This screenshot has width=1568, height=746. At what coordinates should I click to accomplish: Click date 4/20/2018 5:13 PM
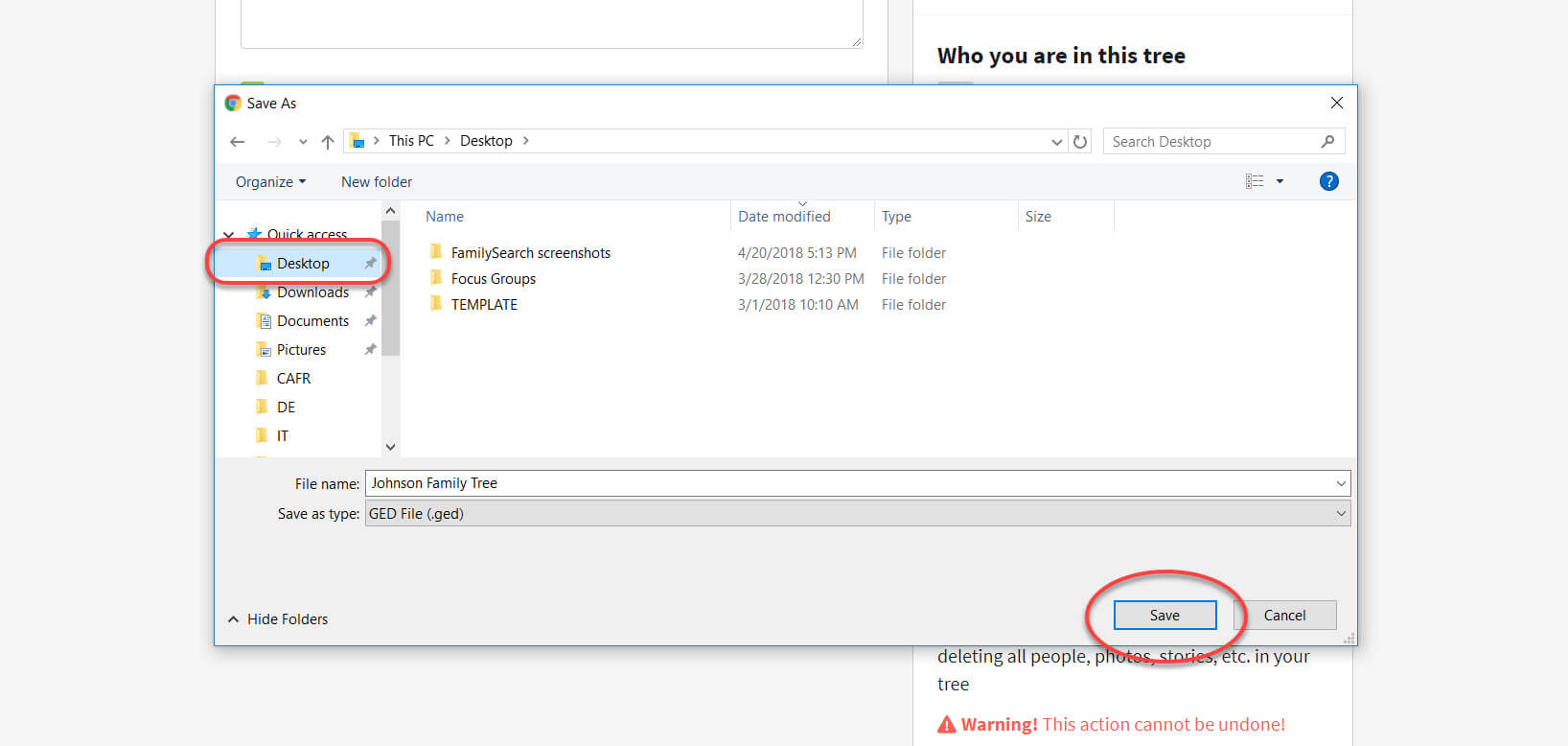(796, 253)
